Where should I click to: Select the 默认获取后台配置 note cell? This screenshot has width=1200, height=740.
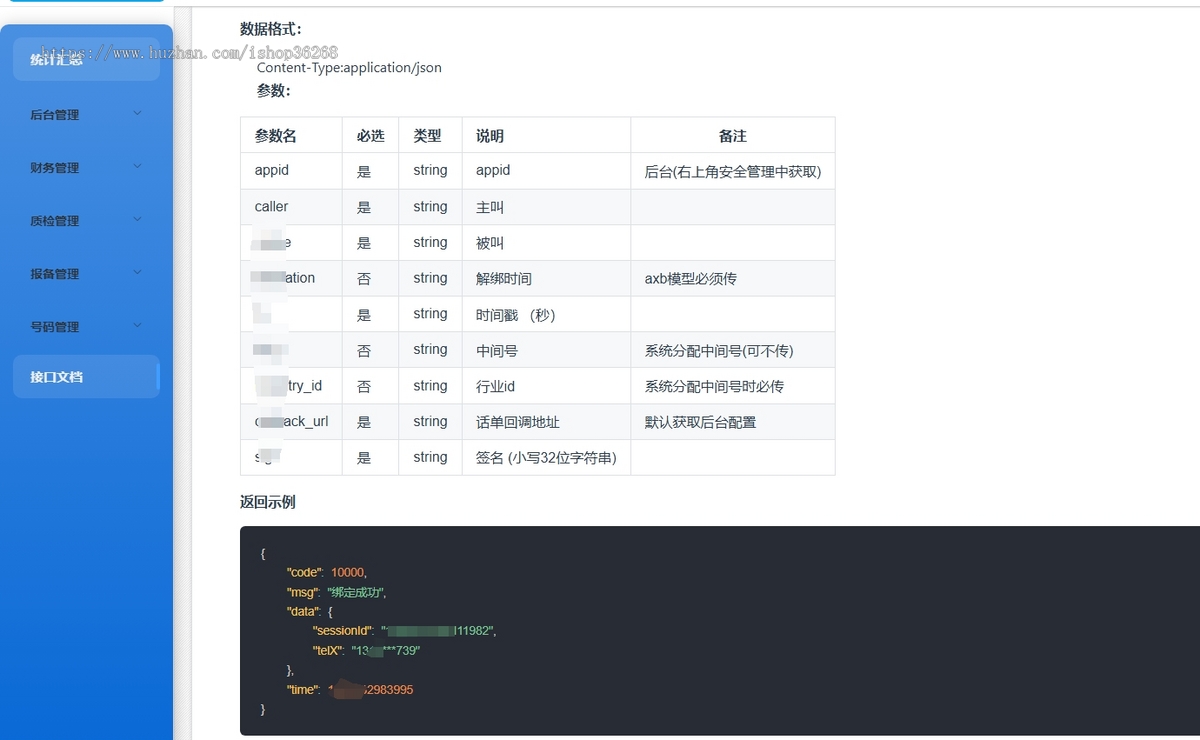tap(733, 422)
